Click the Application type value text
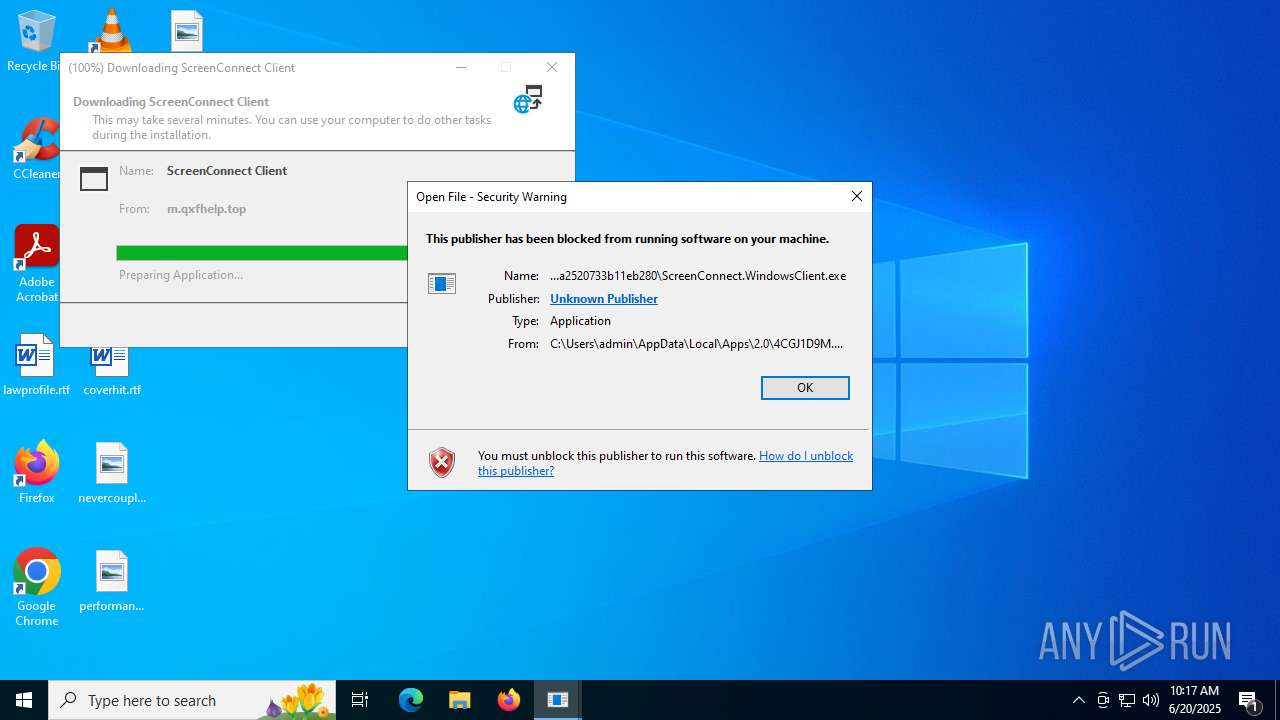The width and height of the screenshot is (1280, 720). (x=580, y=321)
